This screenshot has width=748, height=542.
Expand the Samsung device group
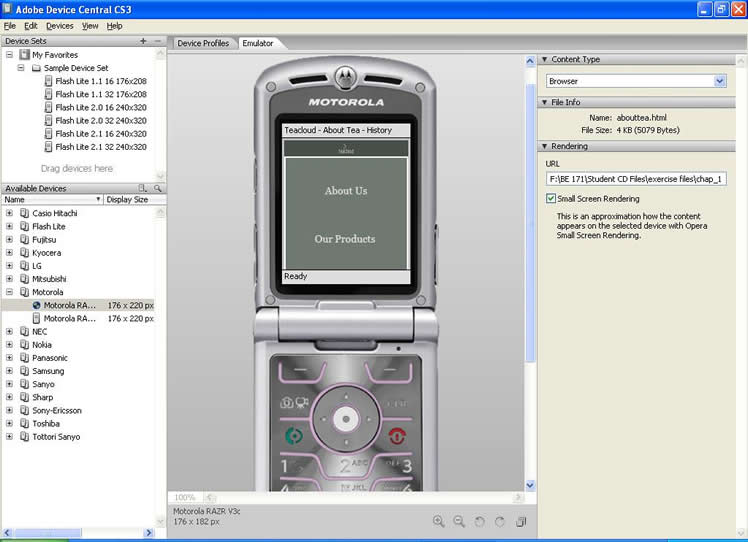[10, 371]
